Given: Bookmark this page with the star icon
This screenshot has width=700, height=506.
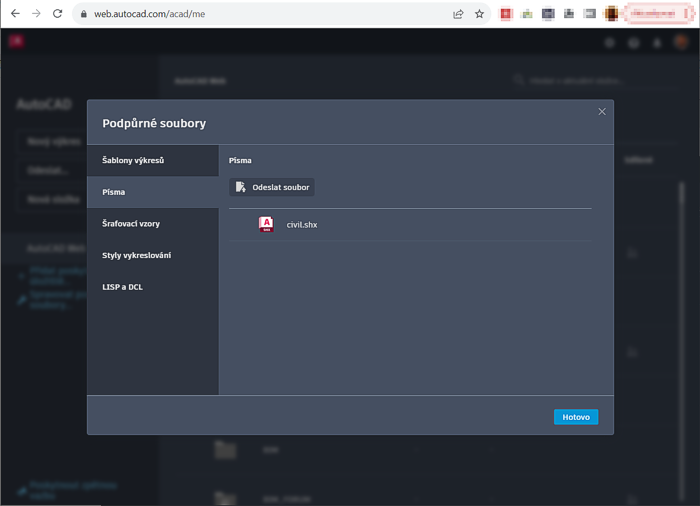Looking at the screenshot, I should (479, 14).
